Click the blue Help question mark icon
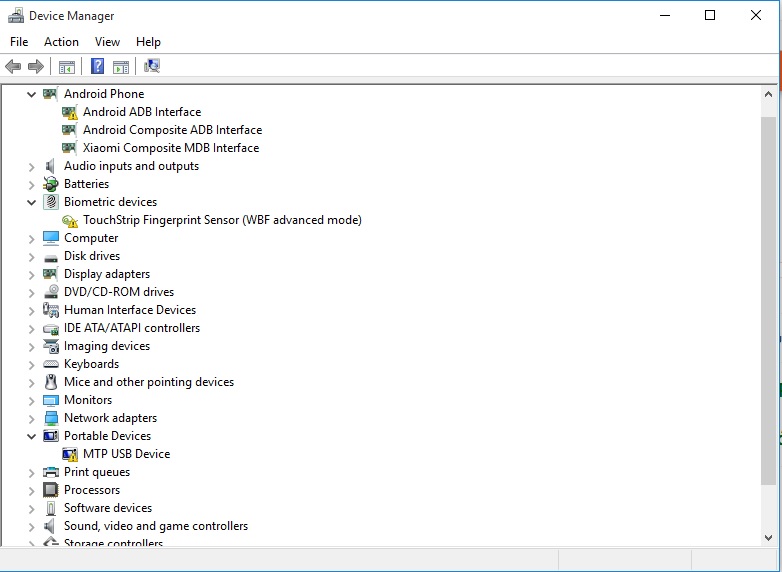782x572 pixels. click(x=97, y=67)
